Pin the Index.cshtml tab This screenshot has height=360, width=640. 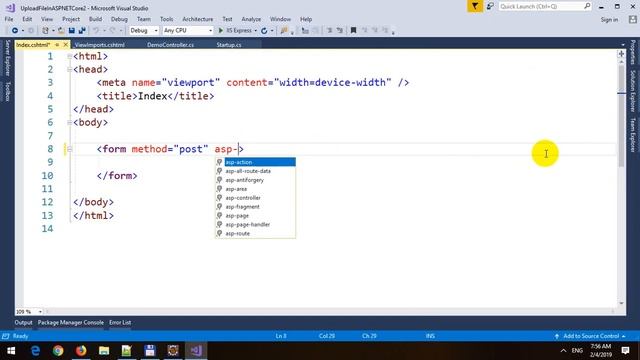pos(57,45)
